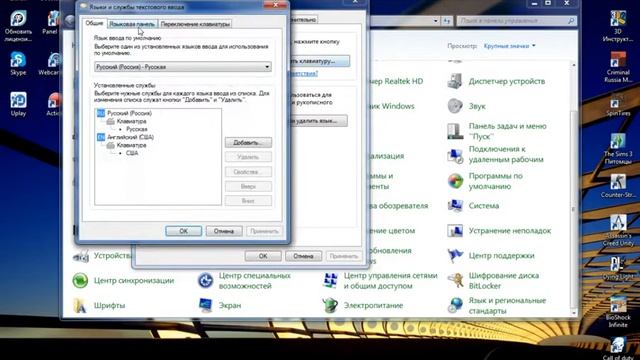Open the Обновить лицензию desktop icon
Screen dimensions: 640x360
(18, 25)
